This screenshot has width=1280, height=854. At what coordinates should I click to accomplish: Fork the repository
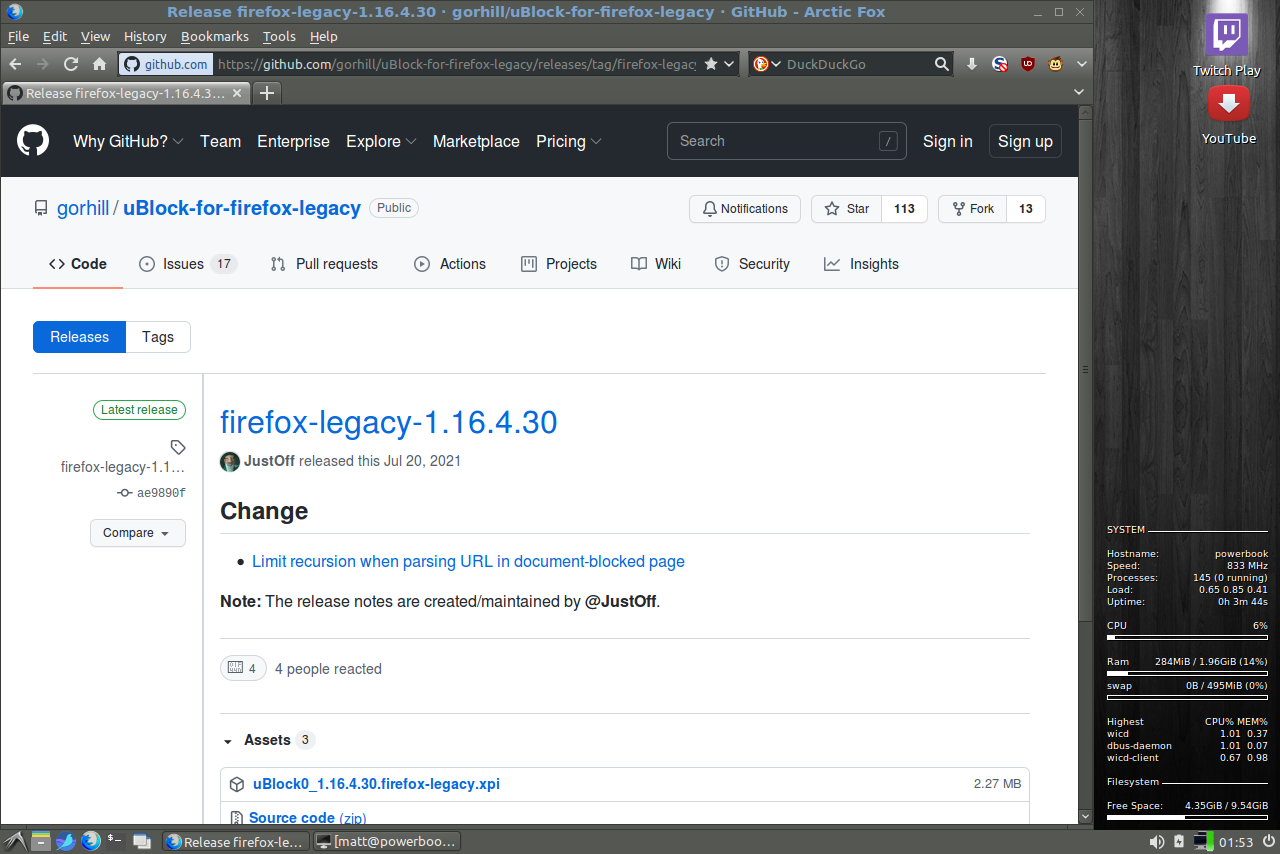972,209
